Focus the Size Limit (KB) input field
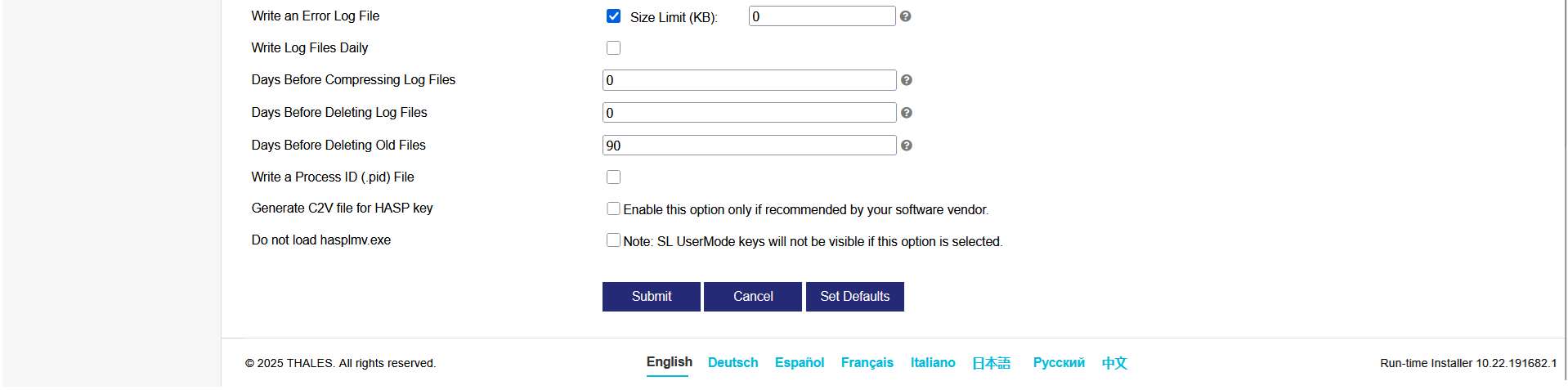The width and height of the screenshot is (1568, 390). pos(822,16)
